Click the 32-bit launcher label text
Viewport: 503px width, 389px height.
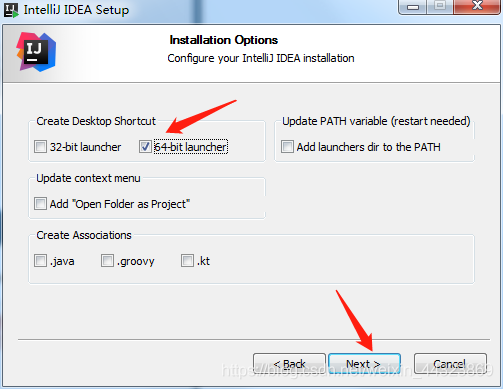85,147
